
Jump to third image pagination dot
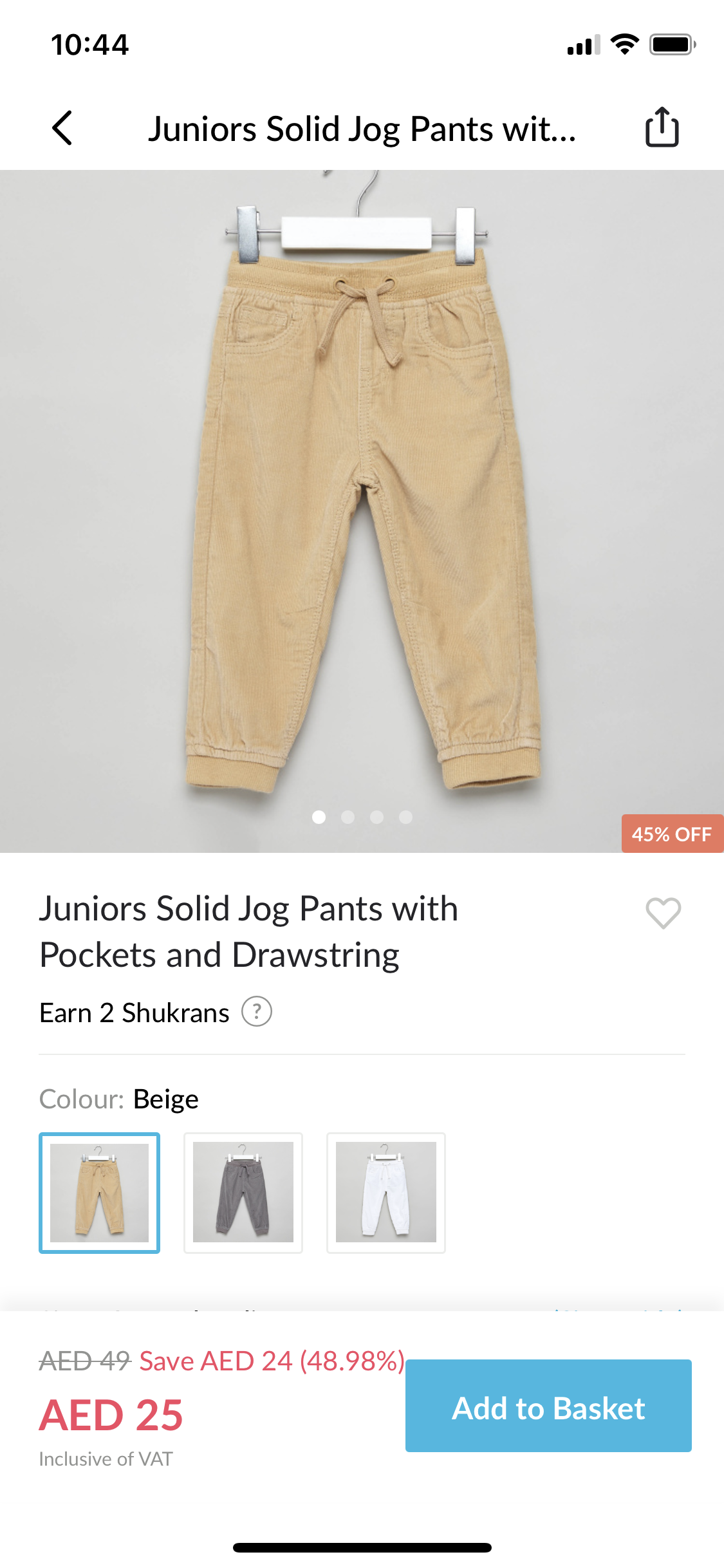click(376, 817)
